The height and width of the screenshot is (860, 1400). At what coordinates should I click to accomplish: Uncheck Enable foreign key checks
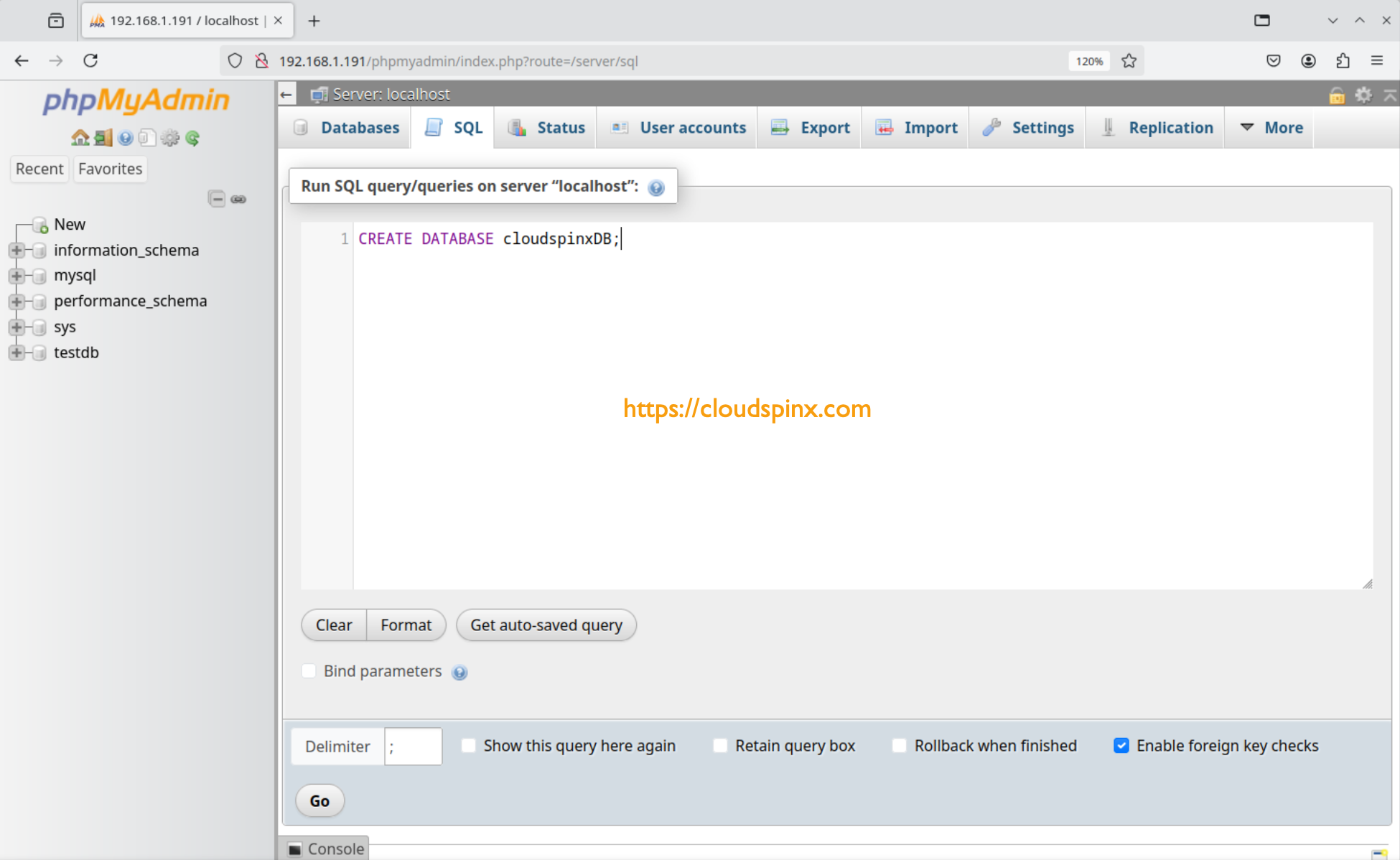click(1121, 745)
